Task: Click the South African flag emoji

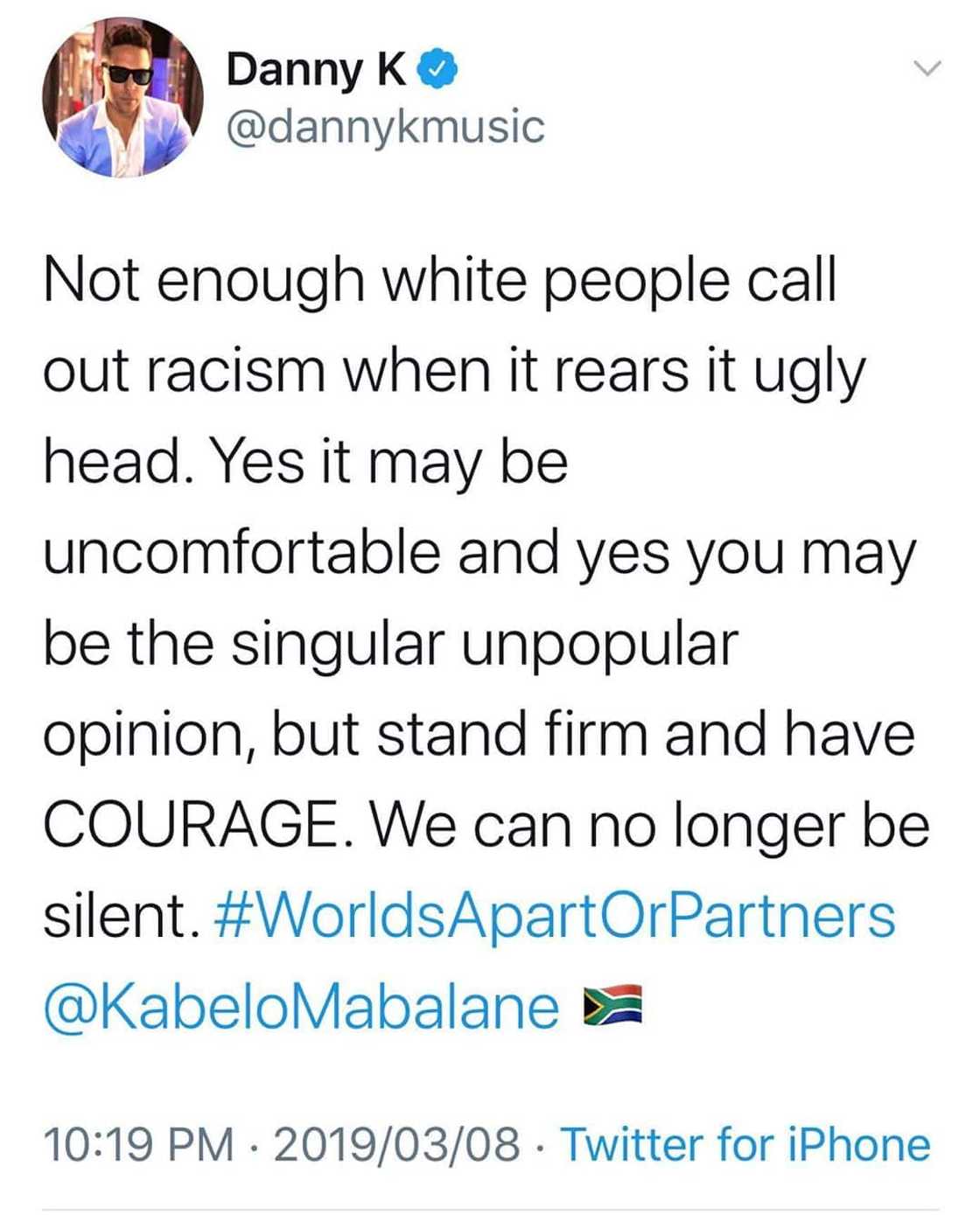Action: 612,1004
